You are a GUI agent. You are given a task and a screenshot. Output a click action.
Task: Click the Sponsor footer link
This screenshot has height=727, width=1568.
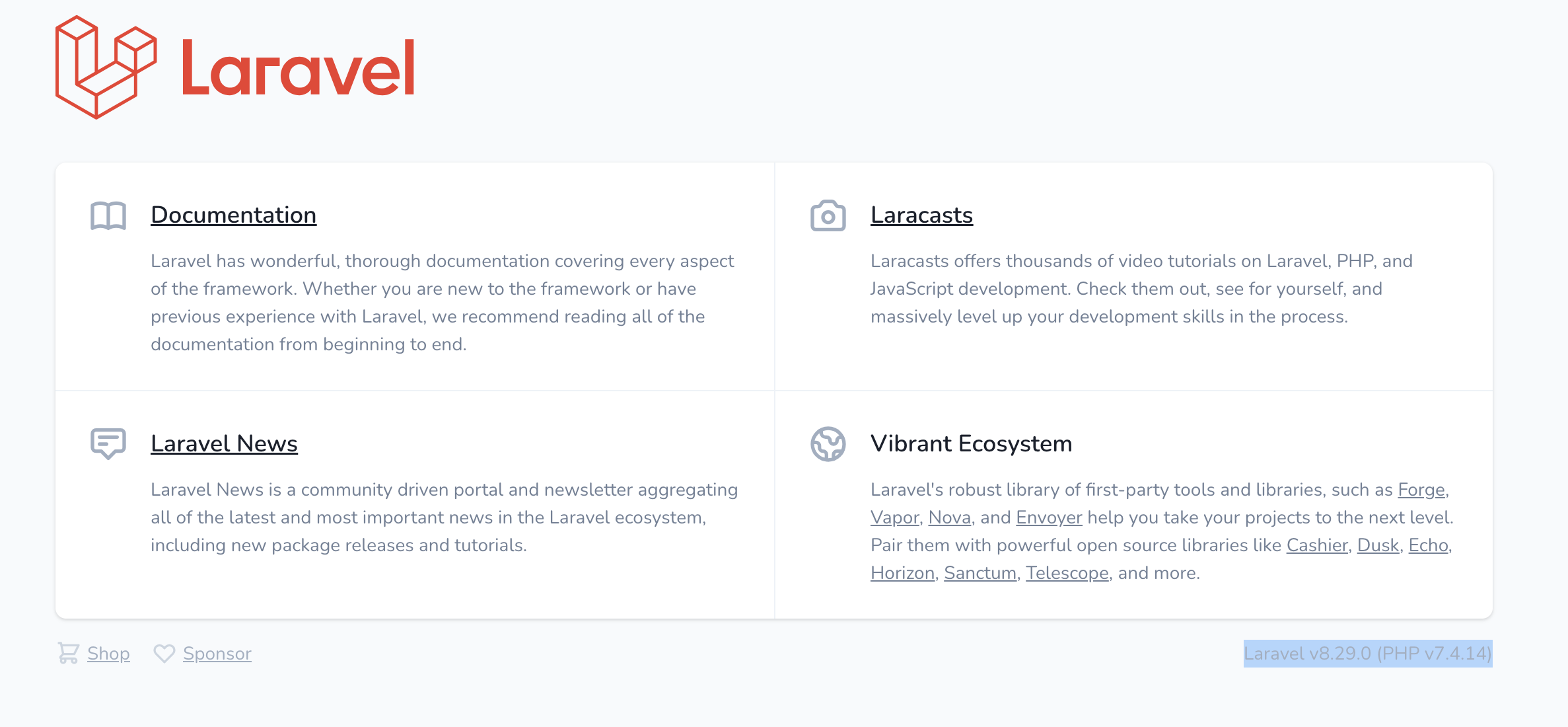[217, 654]
